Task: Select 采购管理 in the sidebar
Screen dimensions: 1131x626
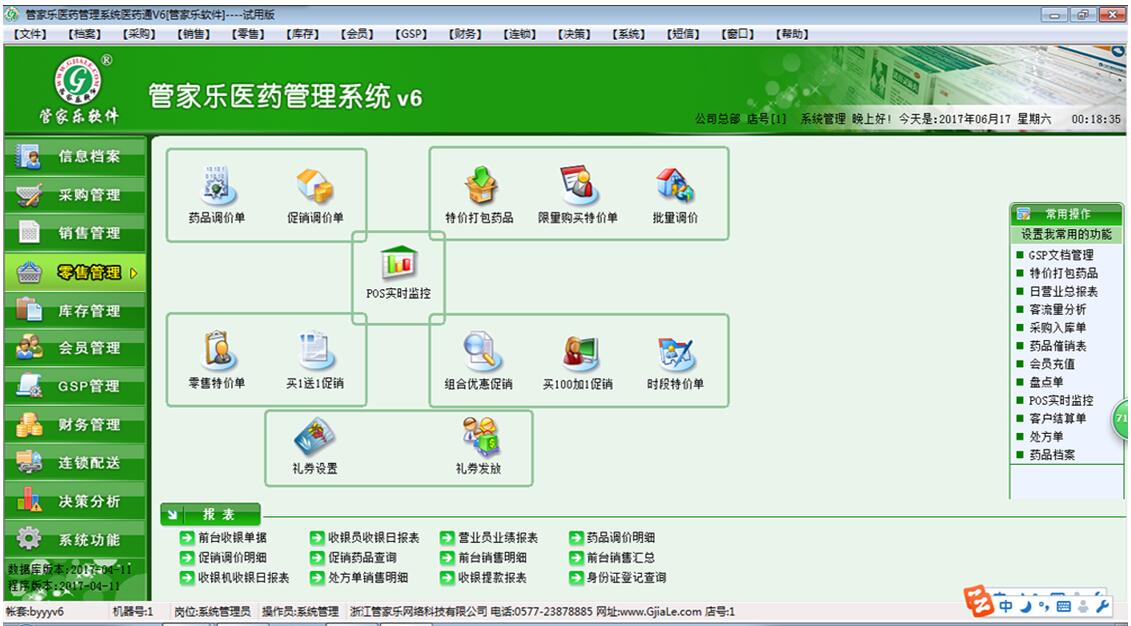Action: point(74,195)
